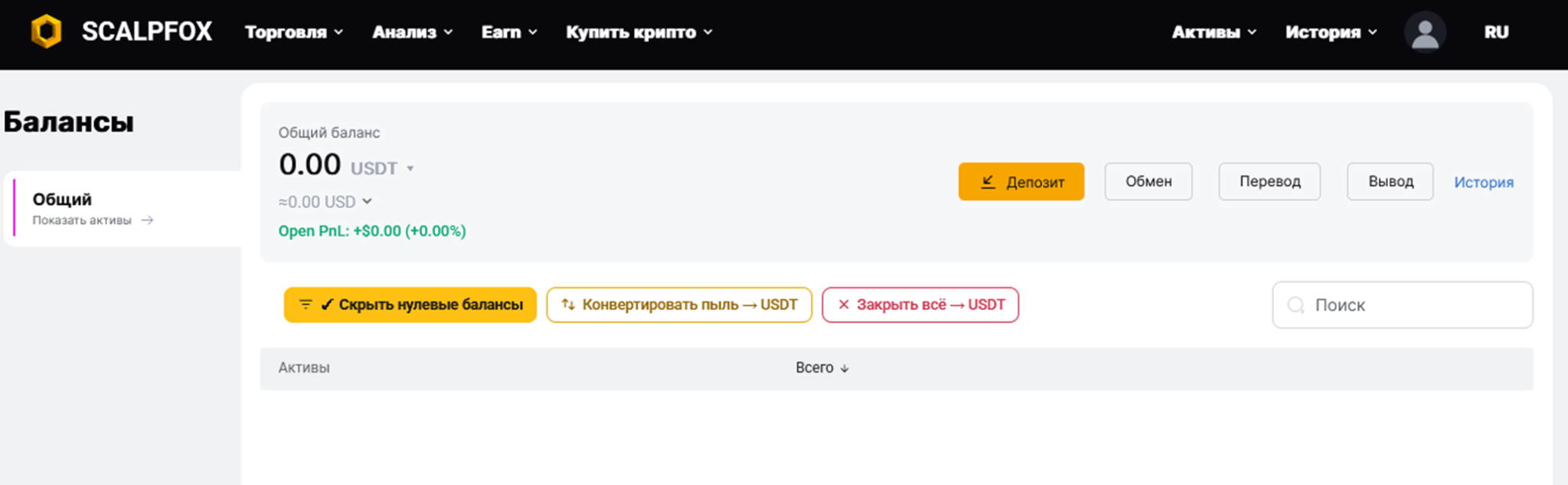Focus the Поиск search field
Viewport: 1568px width, 485px height.
point(1403,305)
